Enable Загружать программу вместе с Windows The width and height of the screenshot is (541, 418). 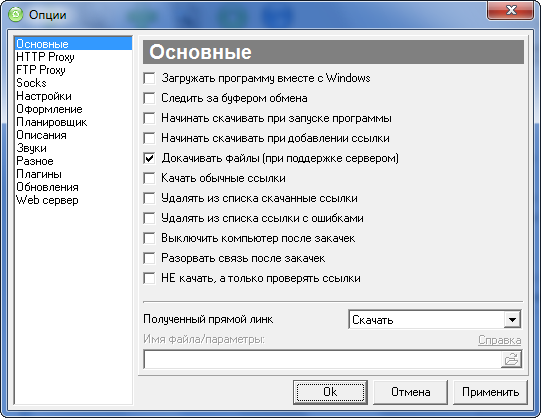coord(149,78)
